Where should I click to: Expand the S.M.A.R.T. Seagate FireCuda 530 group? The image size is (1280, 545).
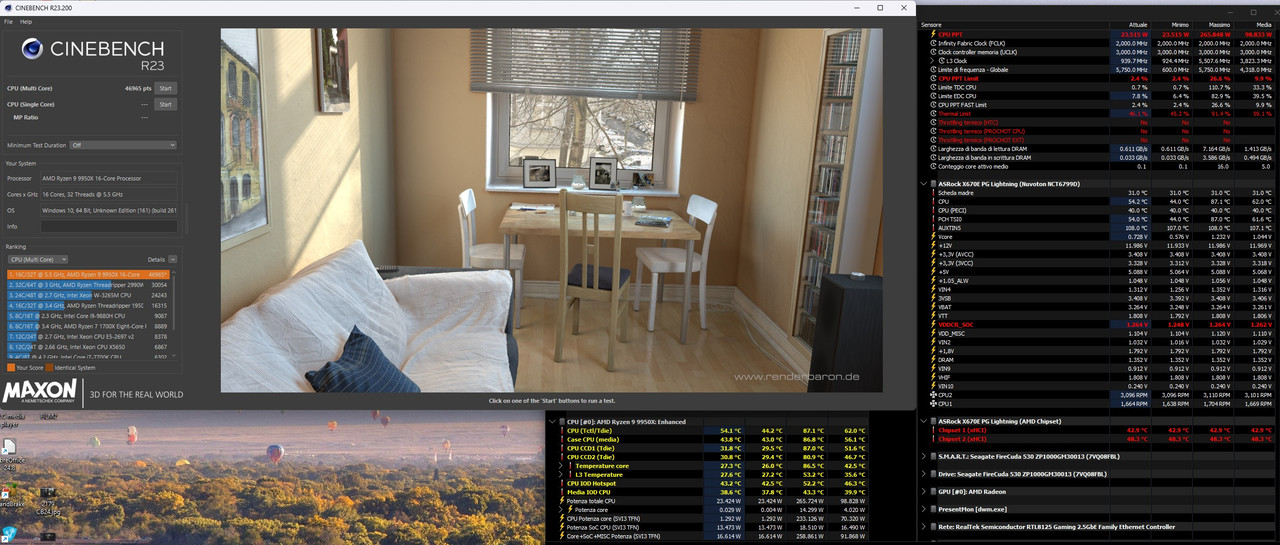click(923, 456)
